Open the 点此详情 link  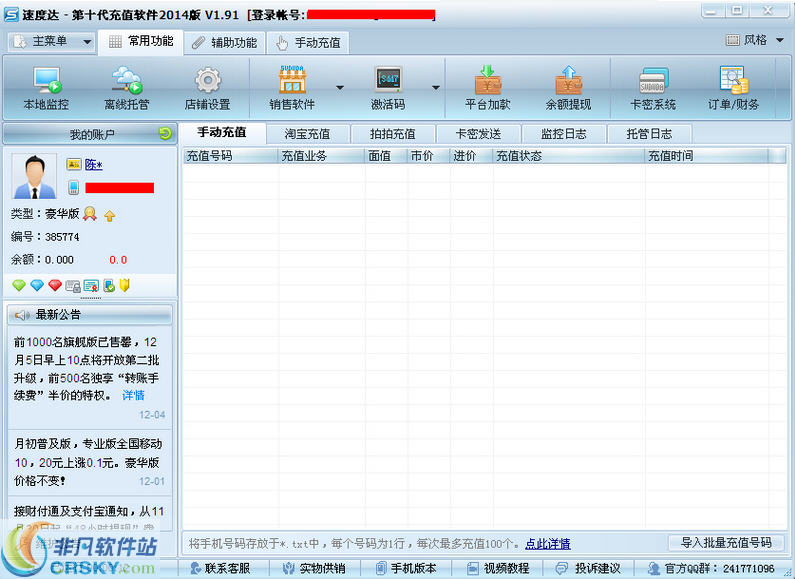548,544
